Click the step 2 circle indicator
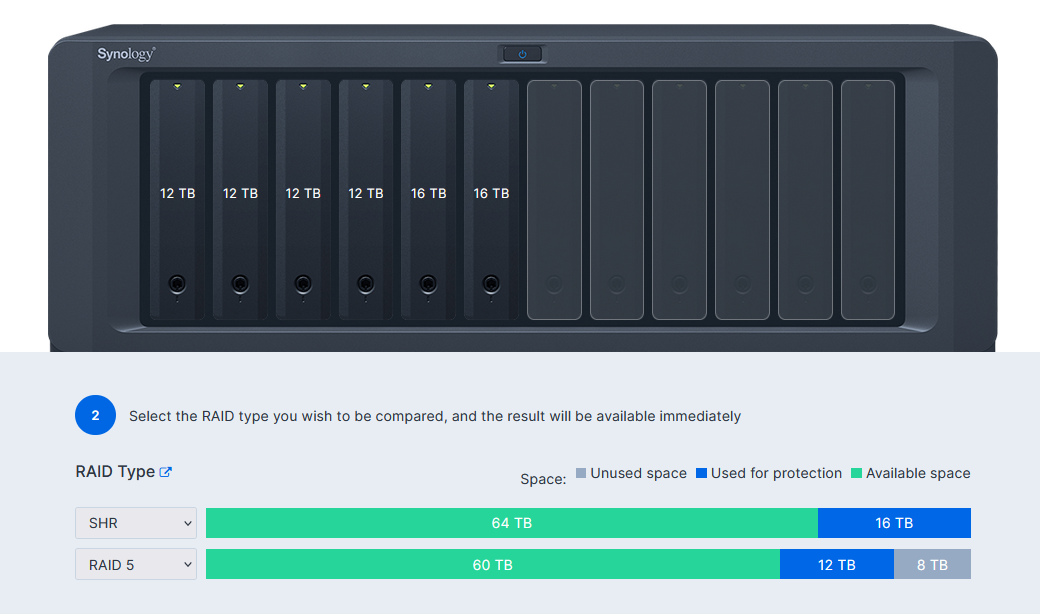This screenshot has height=614, width=1040. pyautogui.click(x=96, y=415)
